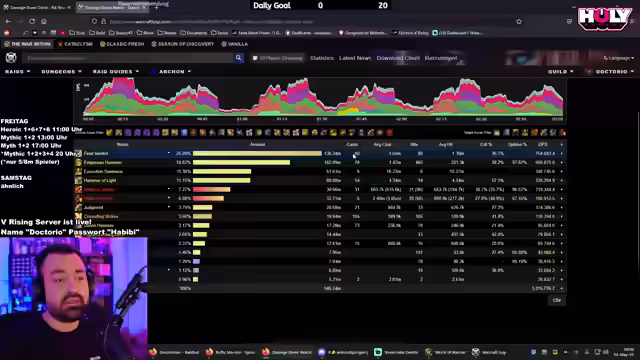Sort the table by DPS column
The height and width of the screenshot is (360, 640).
tap(542, 144)
